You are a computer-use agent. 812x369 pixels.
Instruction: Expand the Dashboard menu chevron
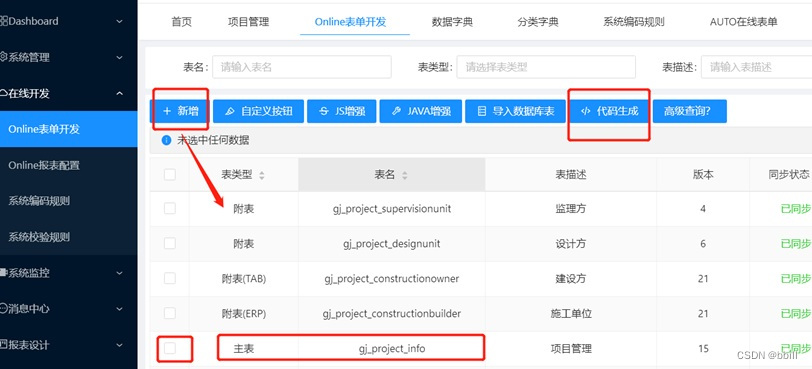[120, 22]
